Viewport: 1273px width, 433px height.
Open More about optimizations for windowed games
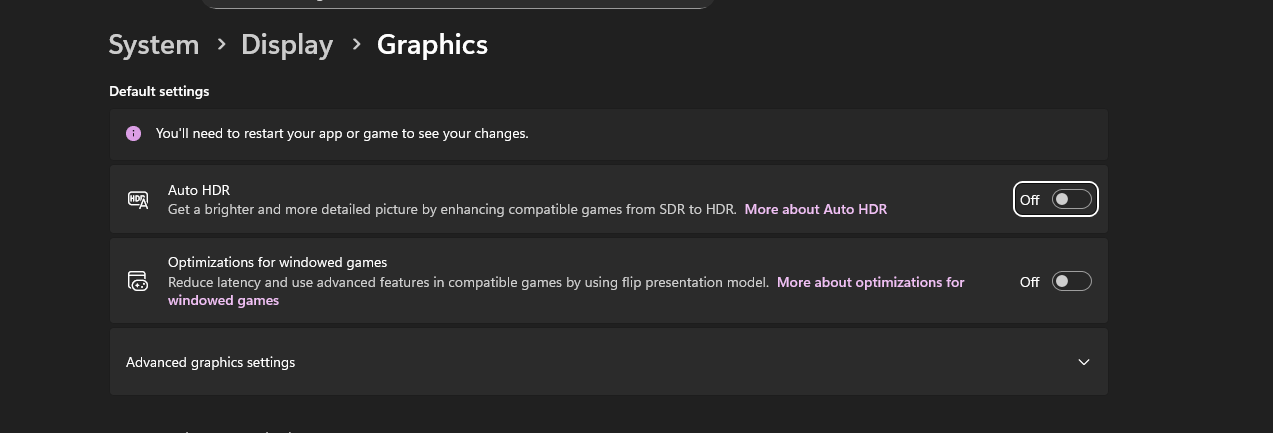point(870,282)
